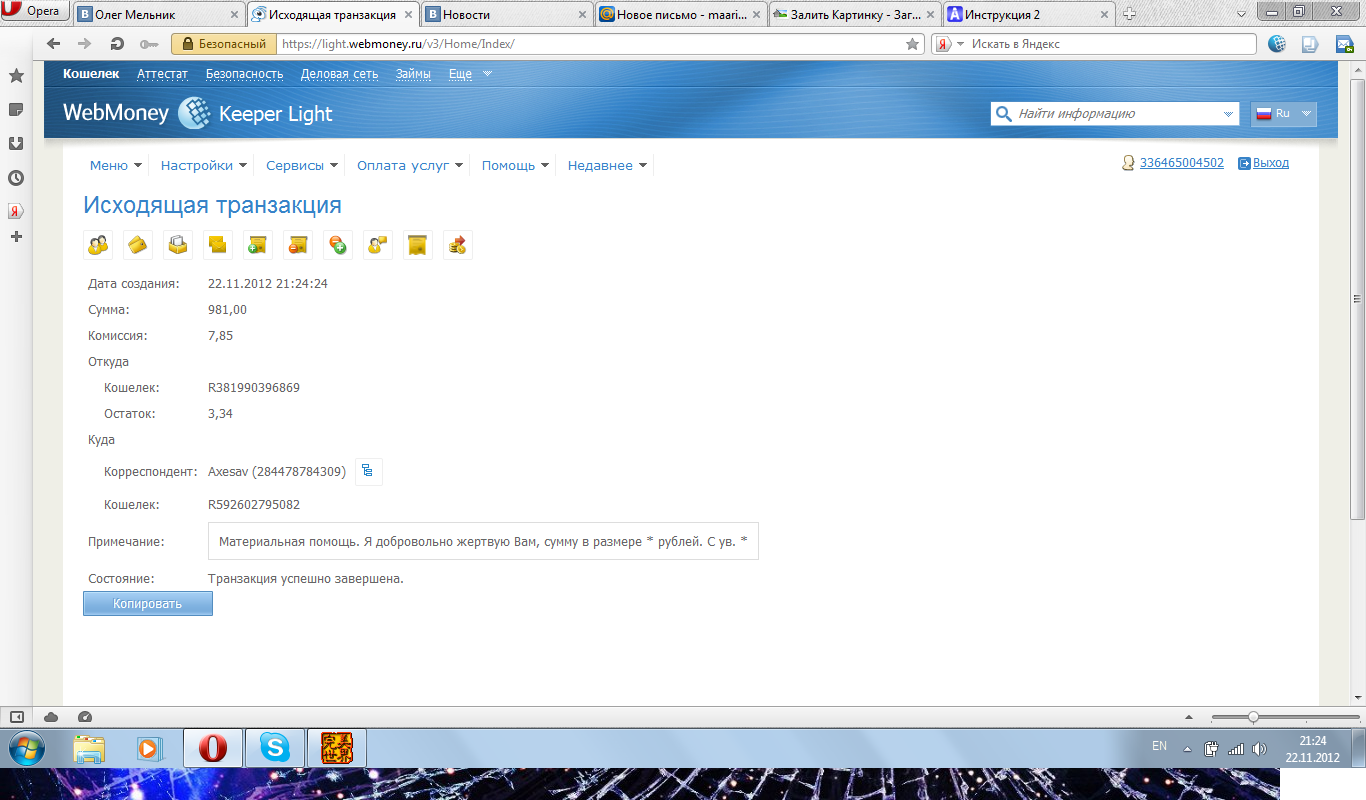This screenshot has width=1366, height=800.
Task: Click the volume icon in system tray
Action: [1258, 748]
